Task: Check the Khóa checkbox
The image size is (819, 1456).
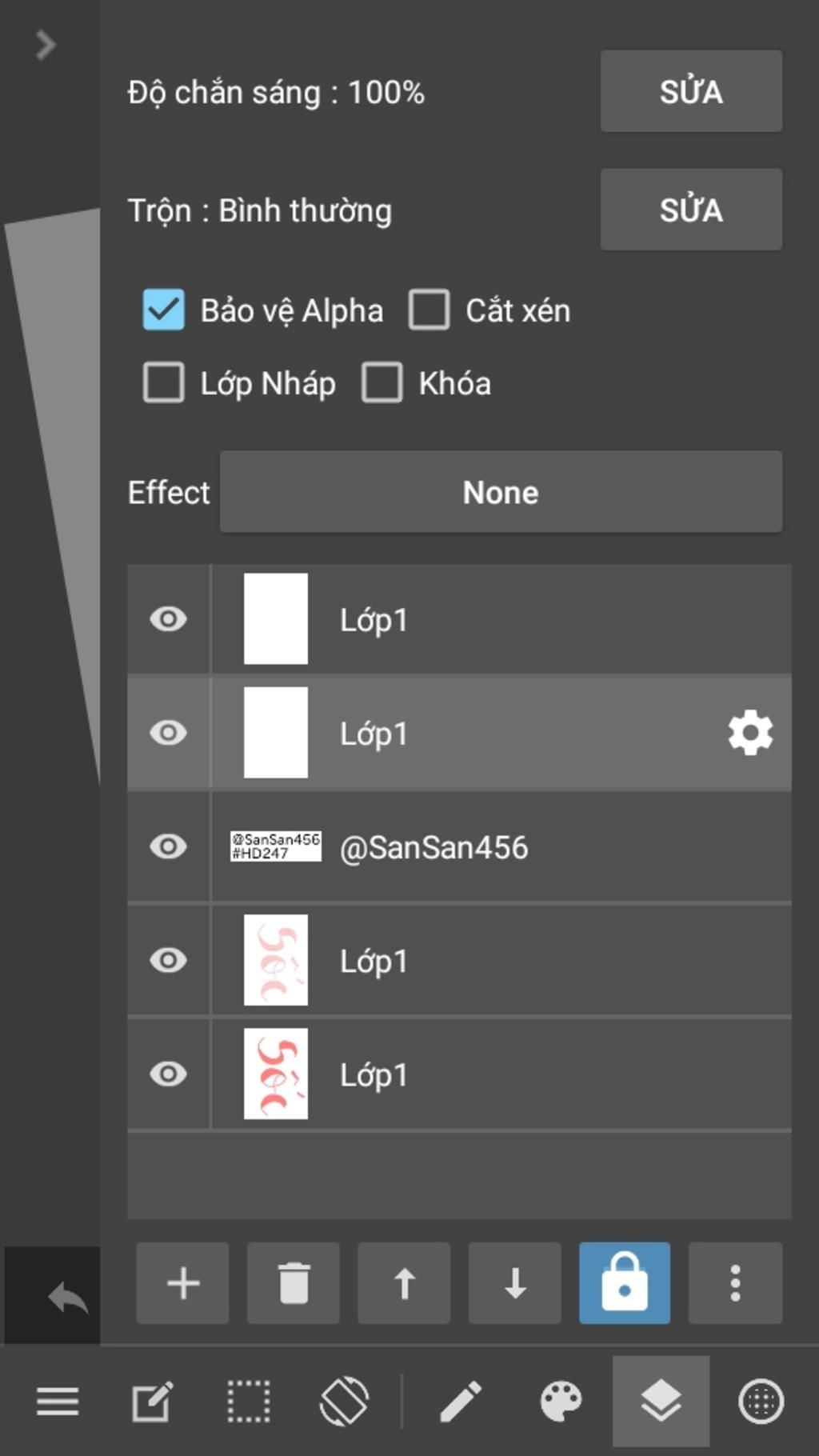Action: point(382,382)
